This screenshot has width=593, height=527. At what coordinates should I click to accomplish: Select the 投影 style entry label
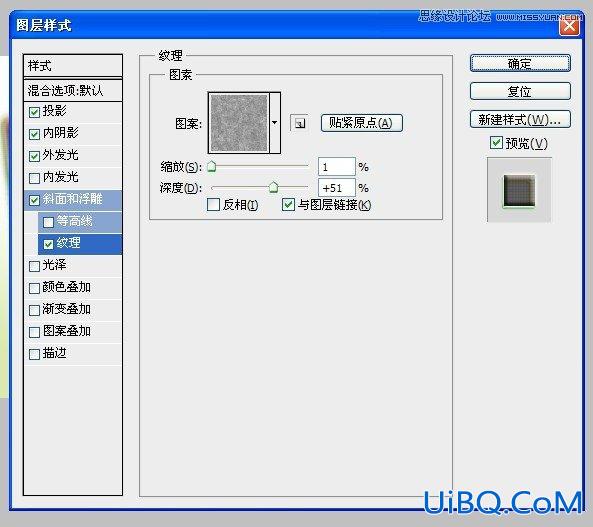pos(54,111)
